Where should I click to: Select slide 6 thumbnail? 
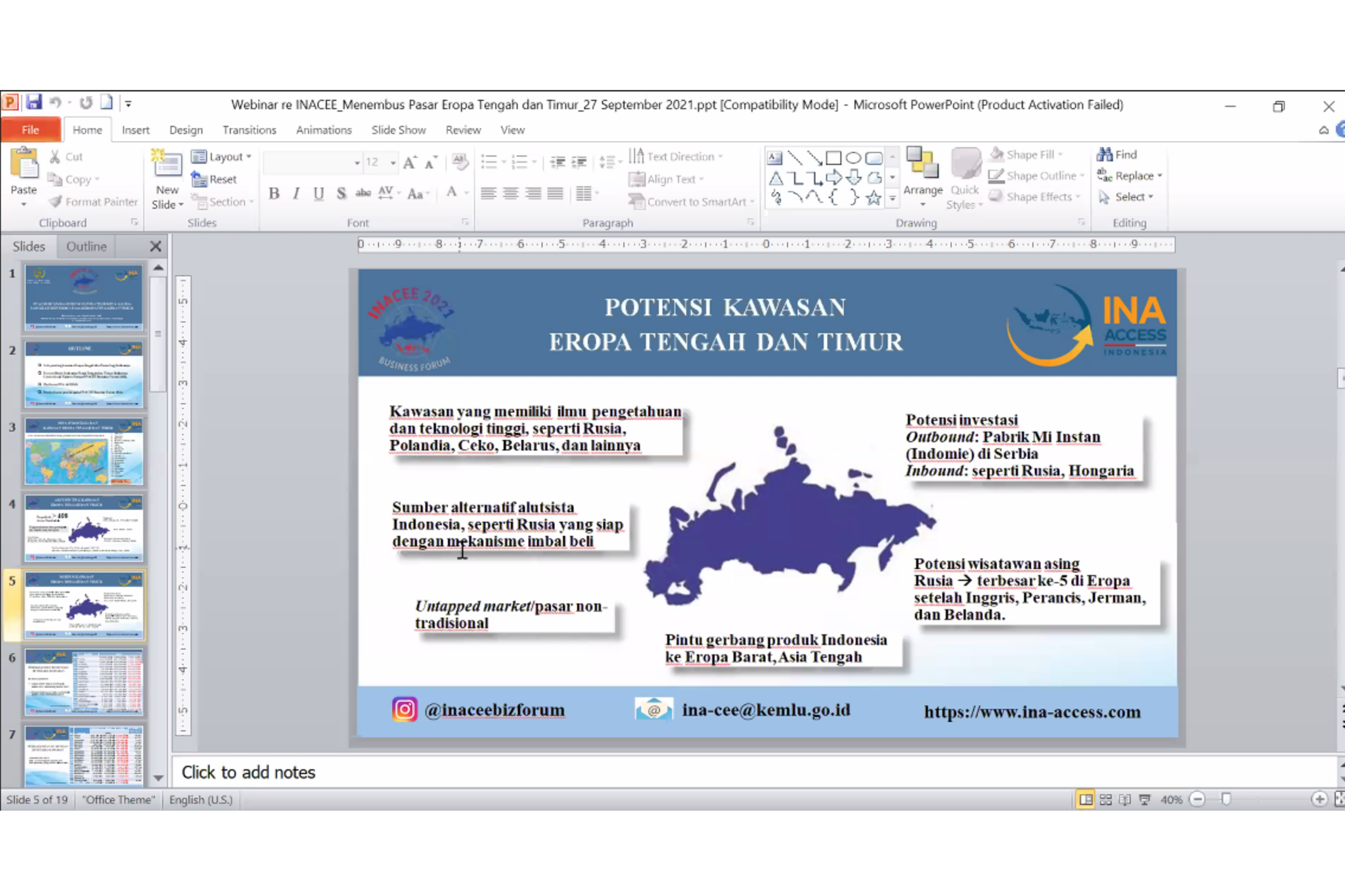[83, 682]
